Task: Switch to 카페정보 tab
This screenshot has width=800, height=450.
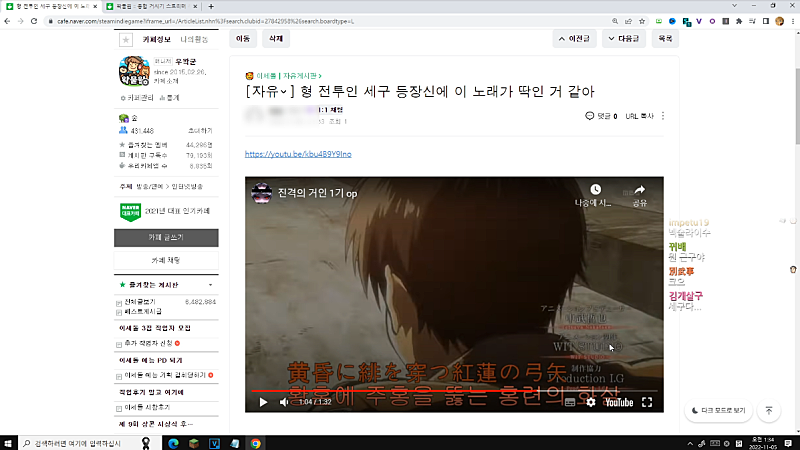Action: (x=156, y=39)
